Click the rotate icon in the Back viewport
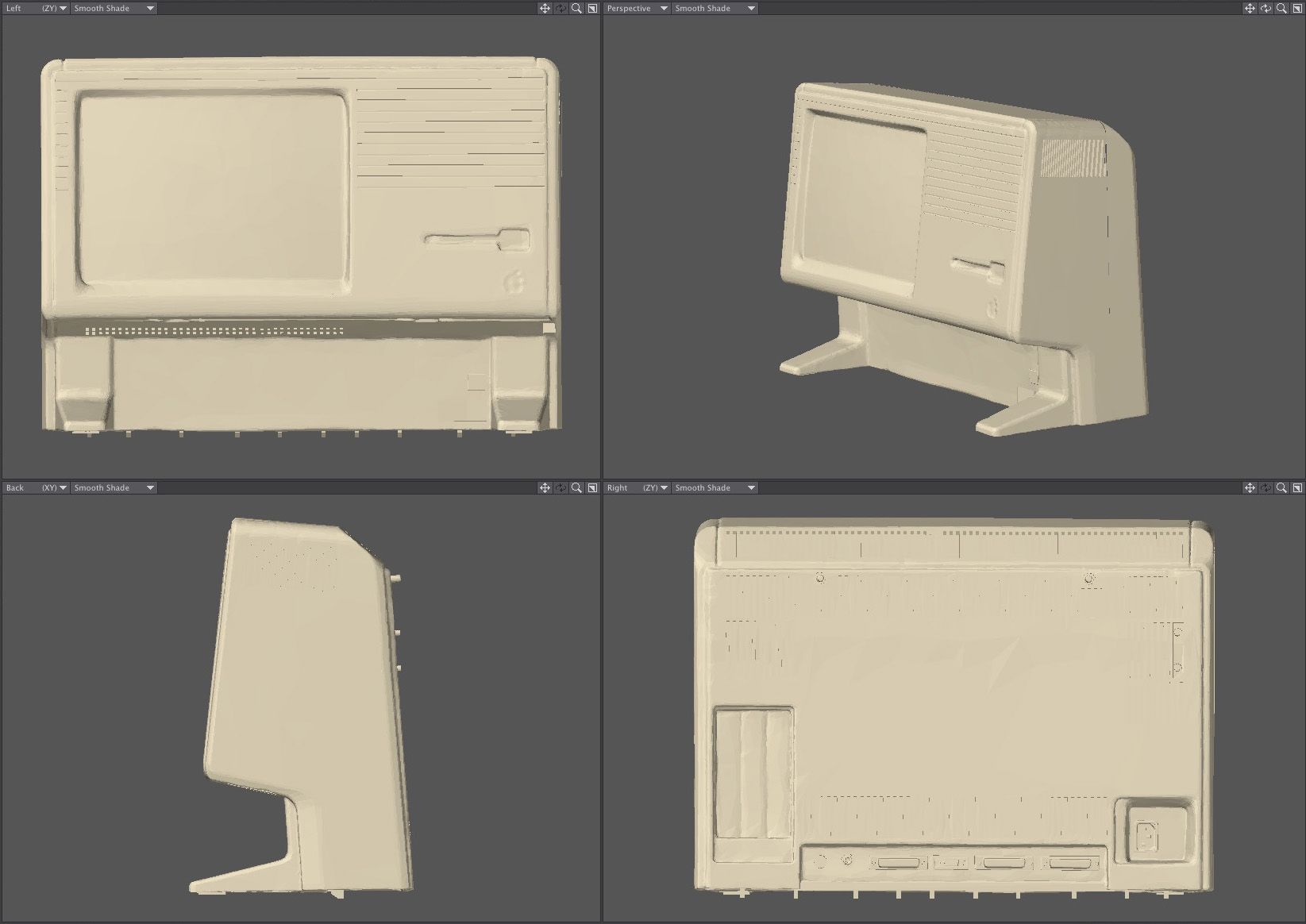 (x=561, y=487)
